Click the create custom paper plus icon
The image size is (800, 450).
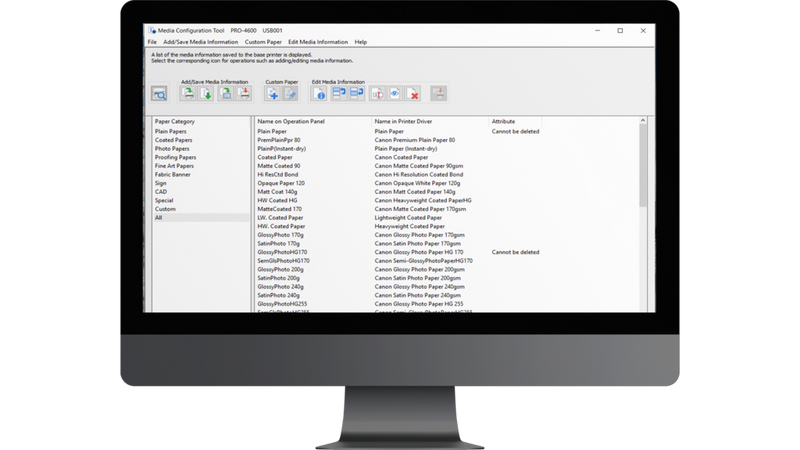272,93
